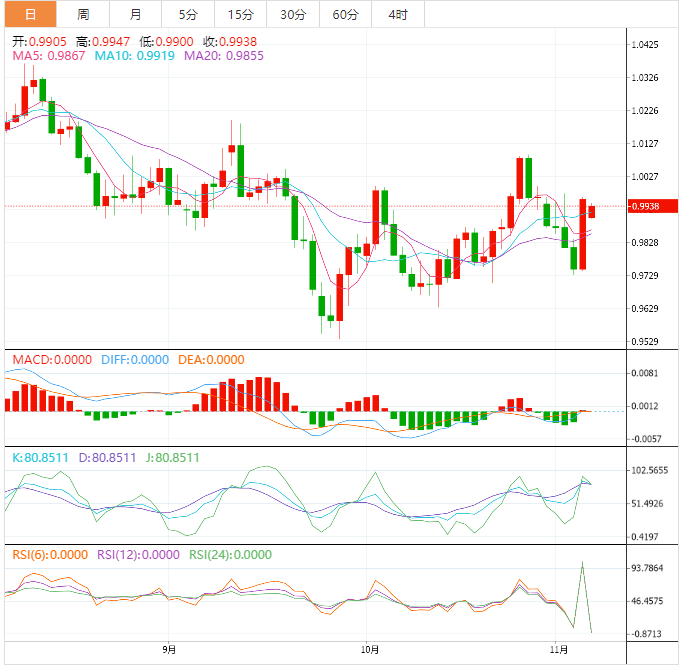Click the RSI(6):0.0000 label
This screenshot has height=672, width=686.
(x=50, y=555)
